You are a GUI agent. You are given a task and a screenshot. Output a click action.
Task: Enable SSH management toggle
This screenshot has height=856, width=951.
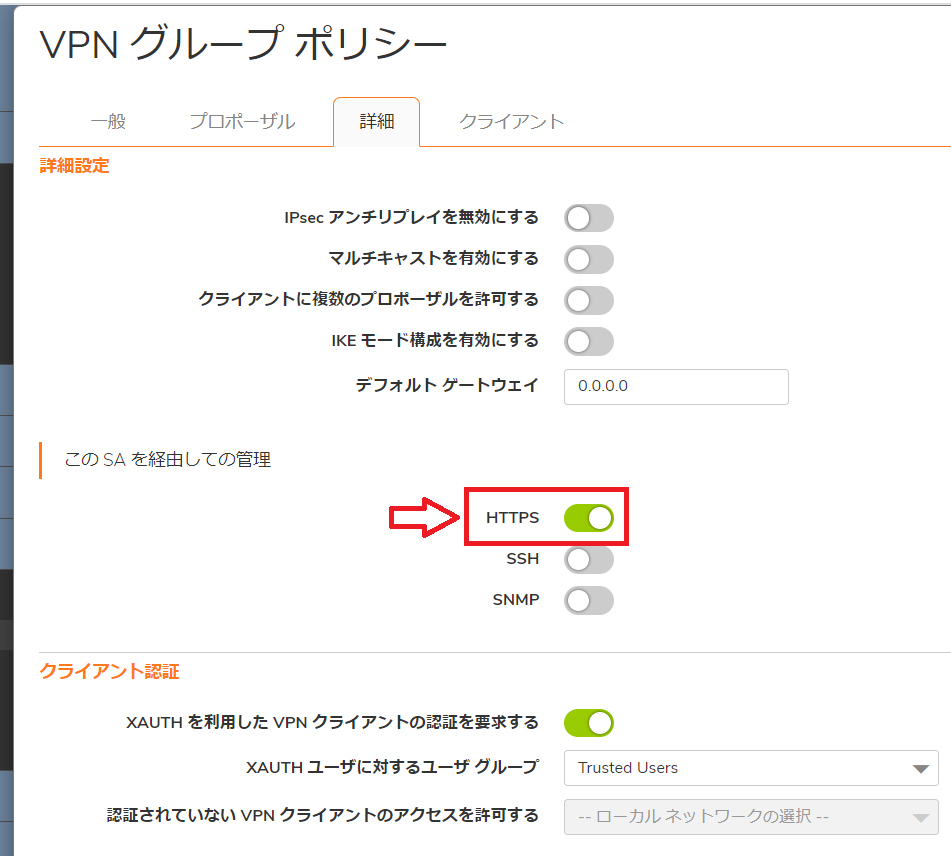tap(589, 559)
